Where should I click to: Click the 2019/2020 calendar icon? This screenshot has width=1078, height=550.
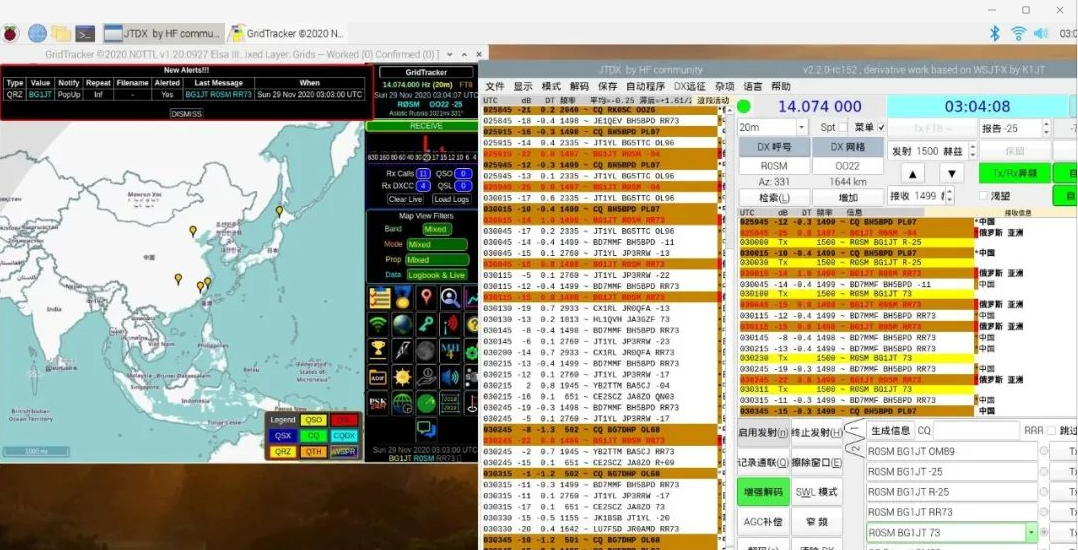[x=450, y=403]
